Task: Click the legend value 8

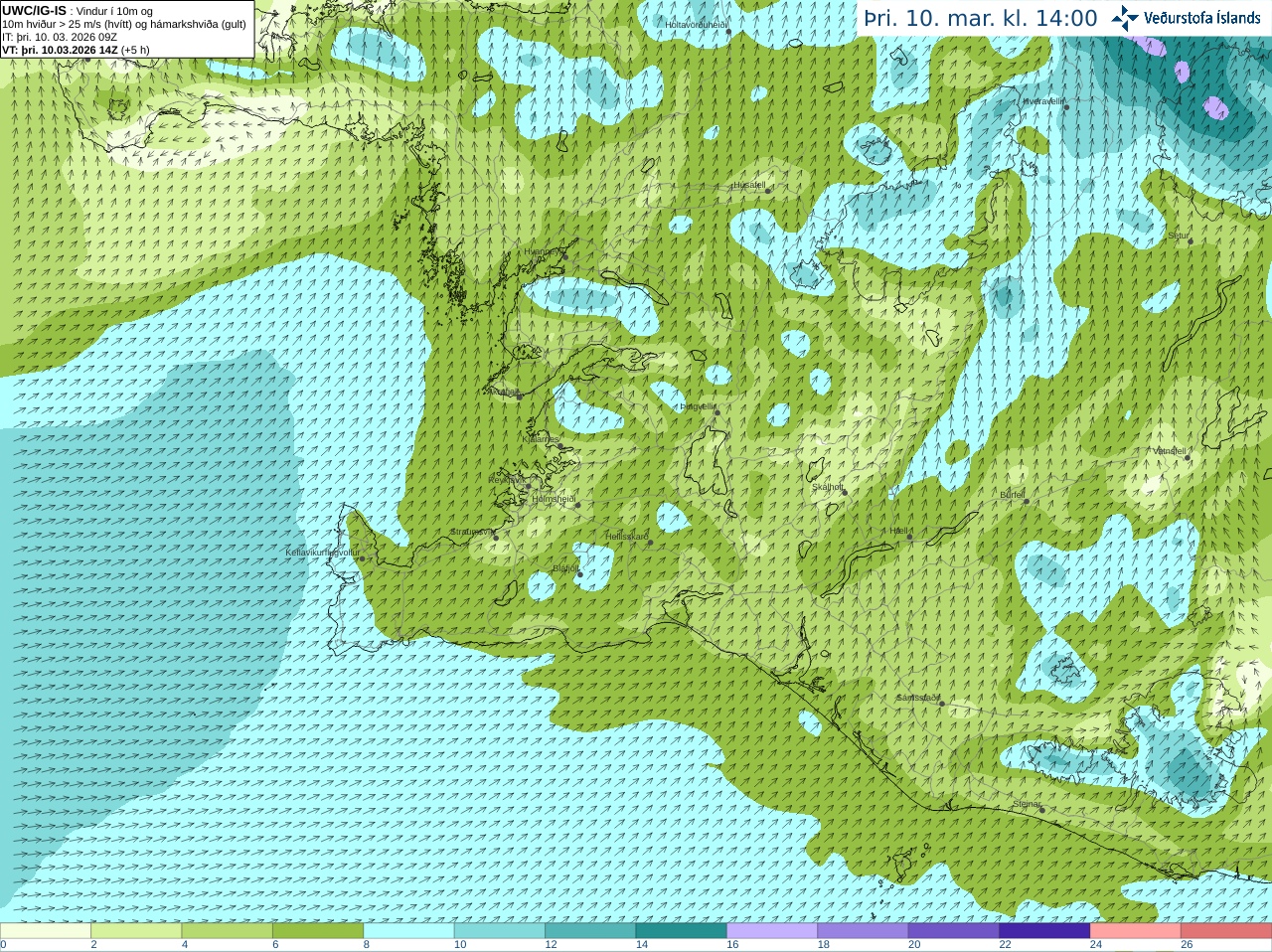Action: [367, 945]
